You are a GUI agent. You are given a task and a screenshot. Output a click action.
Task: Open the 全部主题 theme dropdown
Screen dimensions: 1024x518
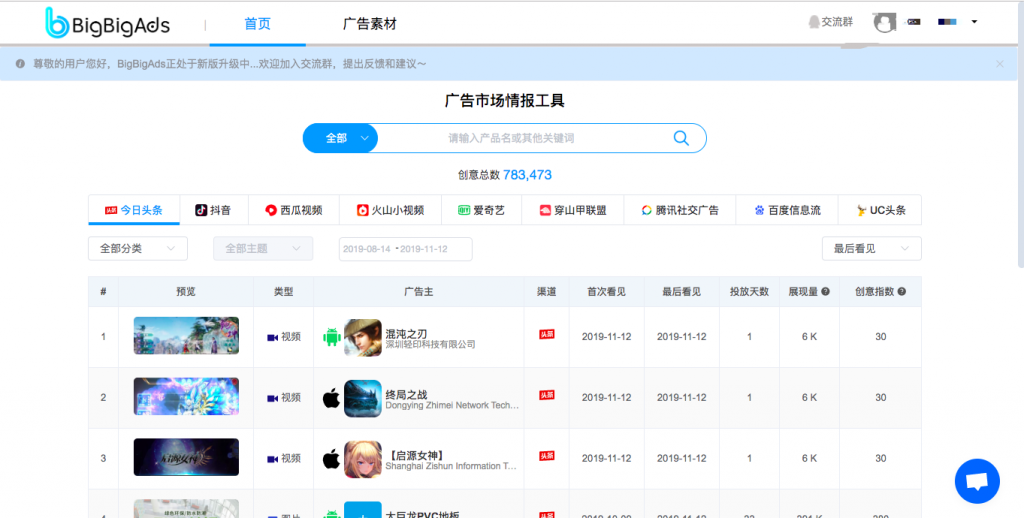pos(263,249)
